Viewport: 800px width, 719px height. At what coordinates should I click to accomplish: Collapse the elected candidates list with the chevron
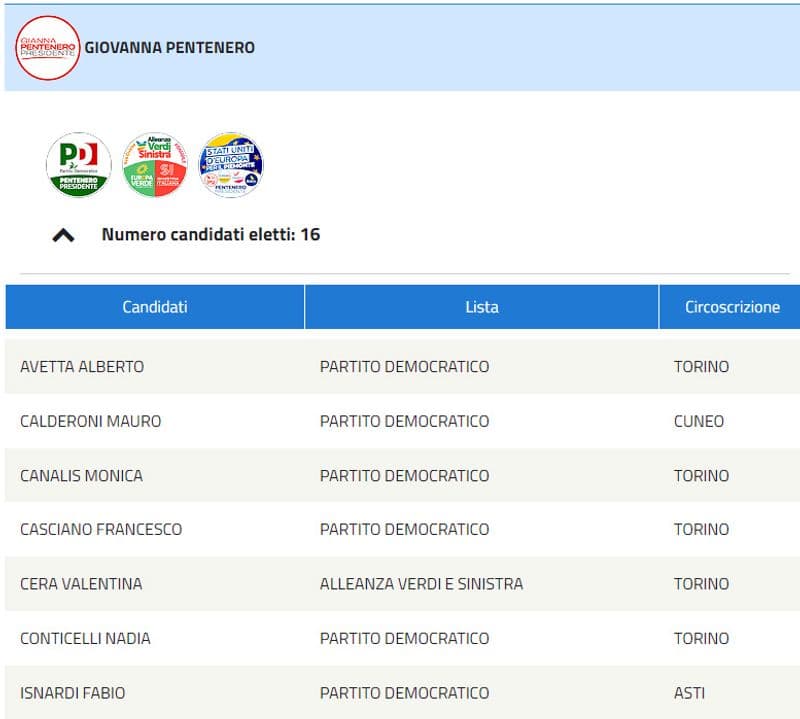65,234
